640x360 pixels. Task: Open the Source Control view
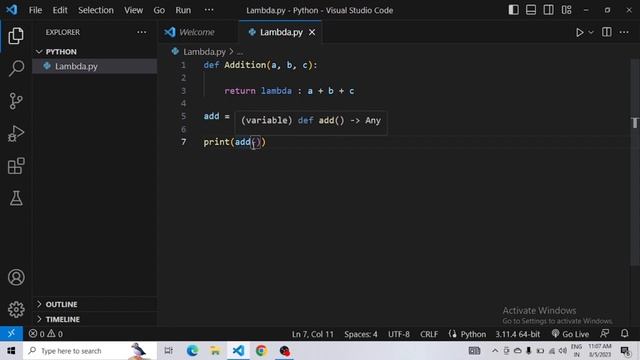[16, 101]
